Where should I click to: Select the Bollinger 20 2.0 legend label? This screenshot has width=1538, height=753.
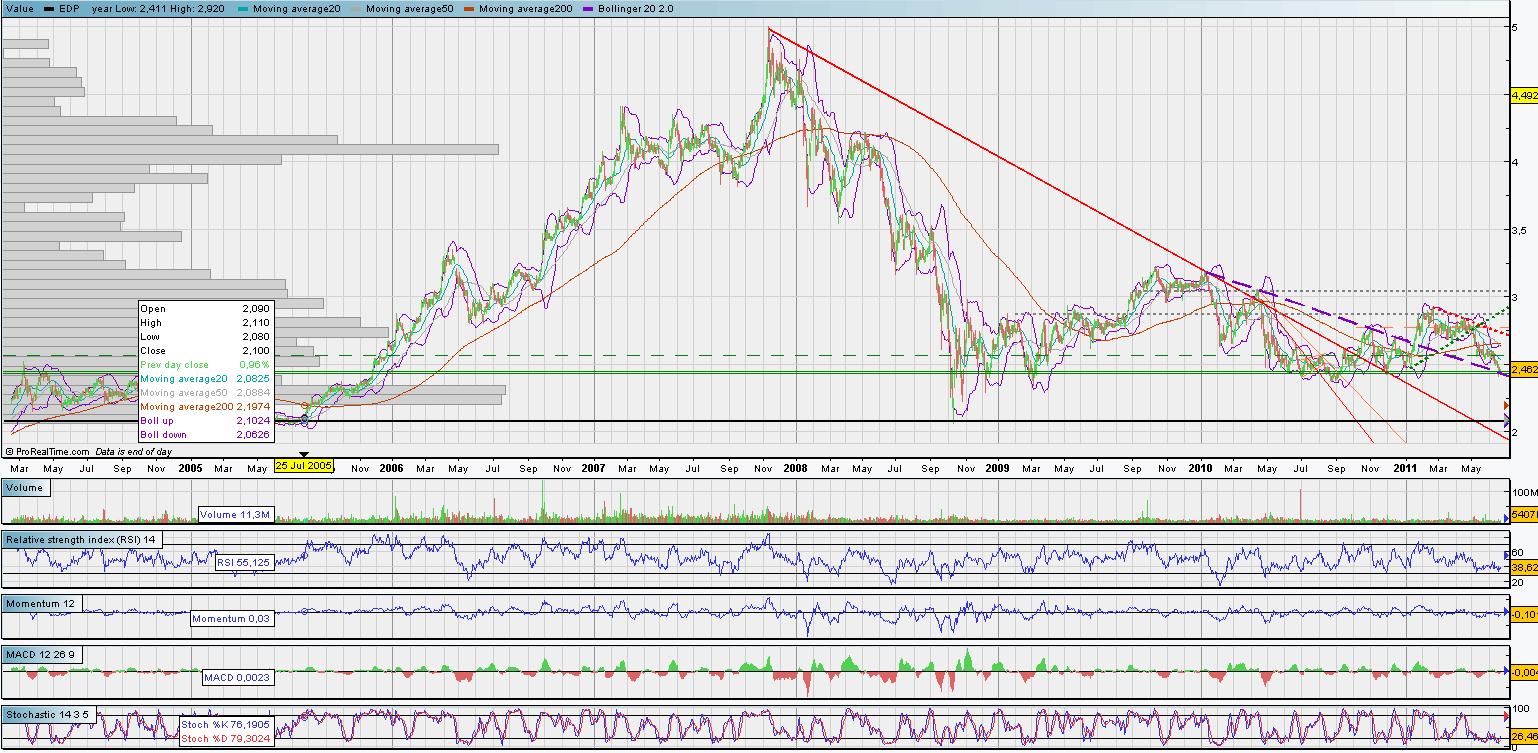point(636,9)
